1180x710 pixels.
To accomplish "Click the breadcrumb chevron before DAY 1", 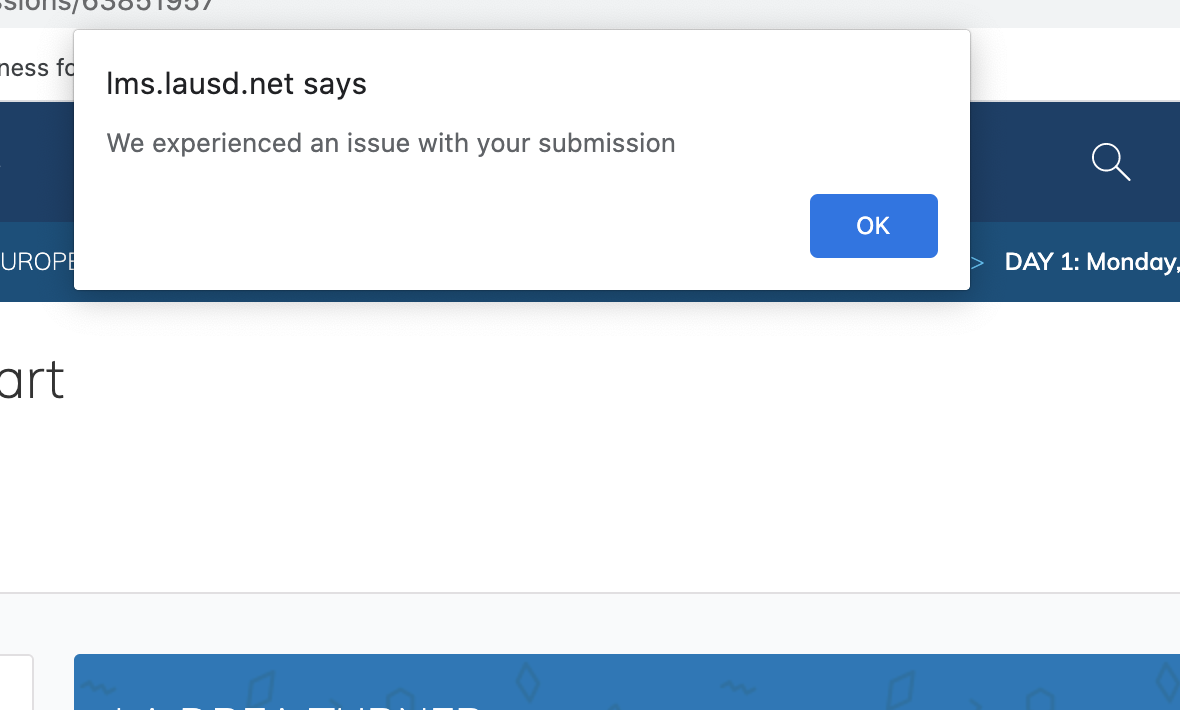I will [977, 263].
